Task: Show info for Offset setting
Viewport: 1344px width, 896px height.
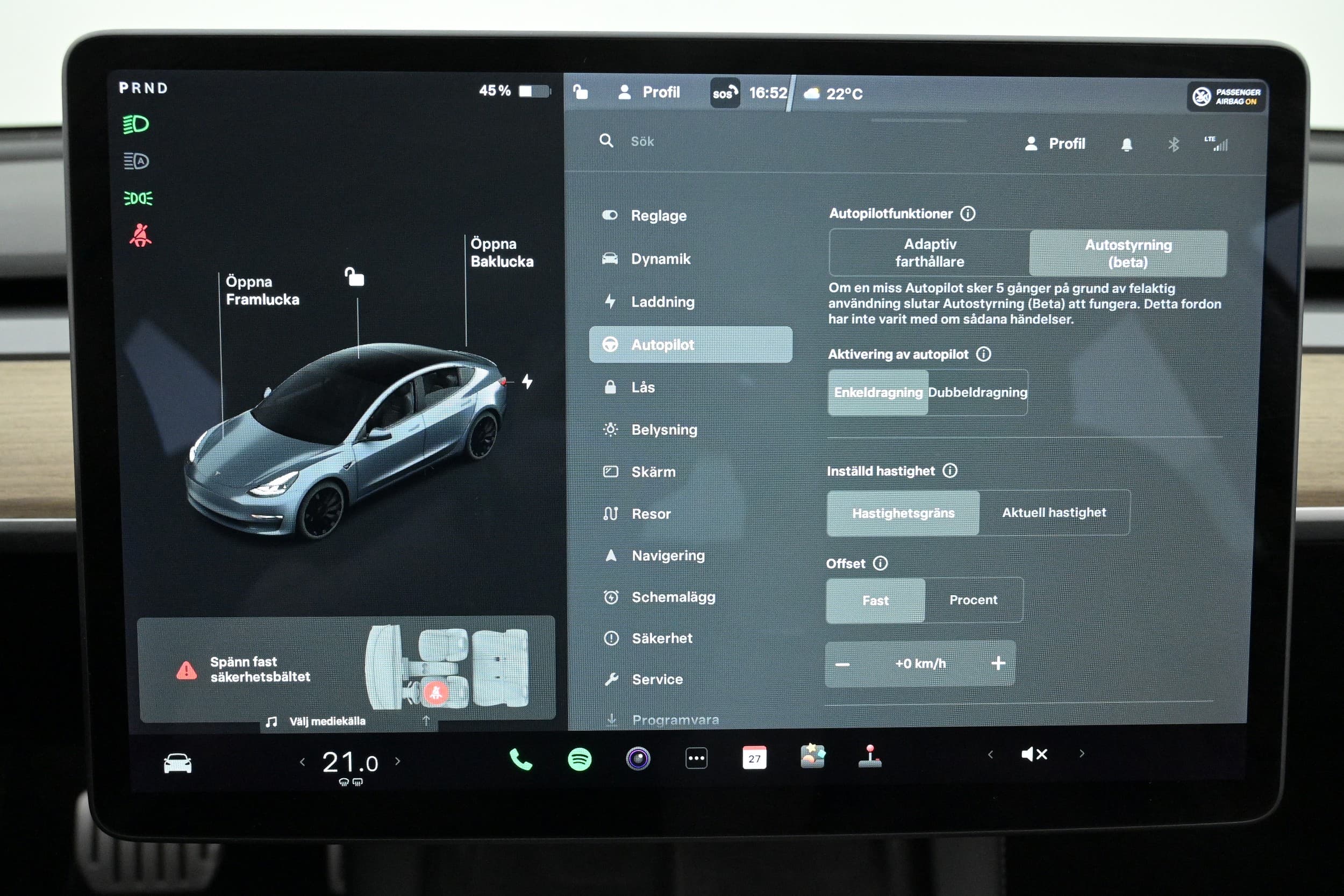Action: point(881,563)
